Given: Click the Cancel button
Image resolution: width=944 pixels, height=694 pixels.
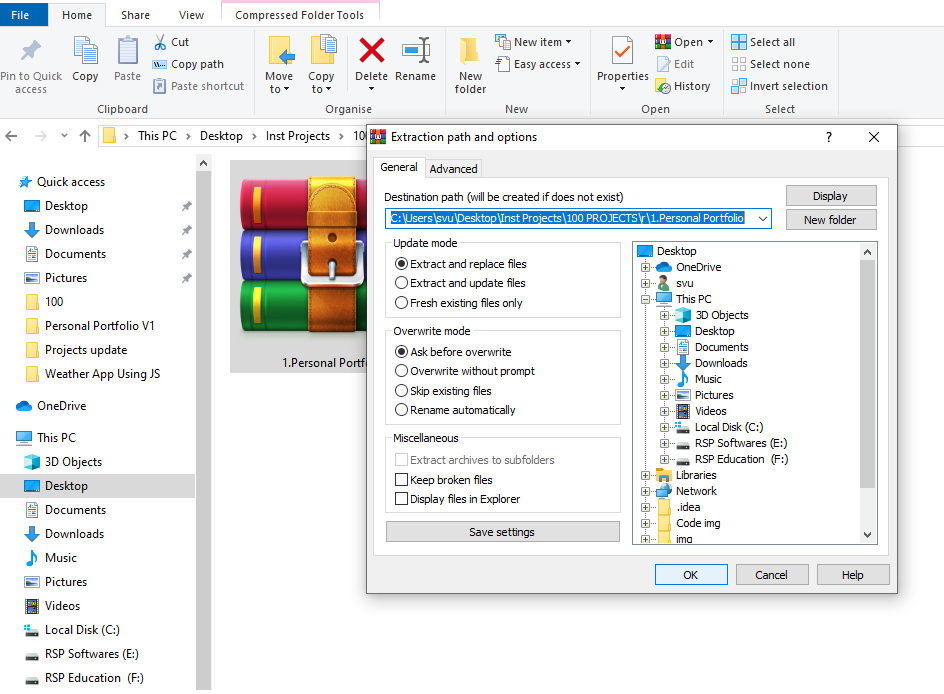Looking at the screenshot, I should (771, 575).
